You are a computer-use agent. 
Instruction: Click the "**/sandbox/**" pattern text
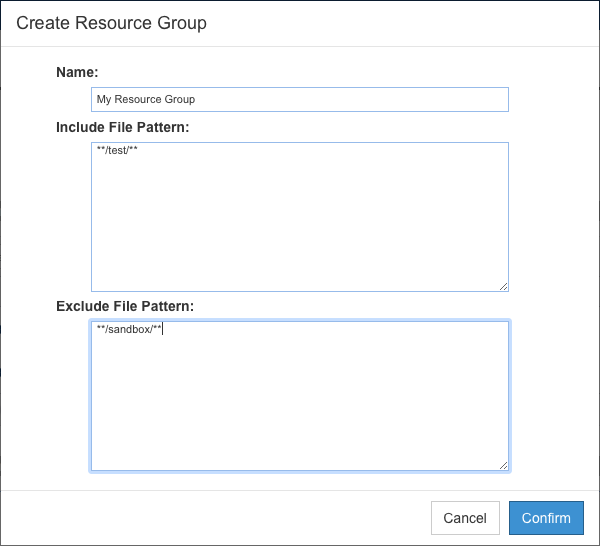(x=129, y=329)
